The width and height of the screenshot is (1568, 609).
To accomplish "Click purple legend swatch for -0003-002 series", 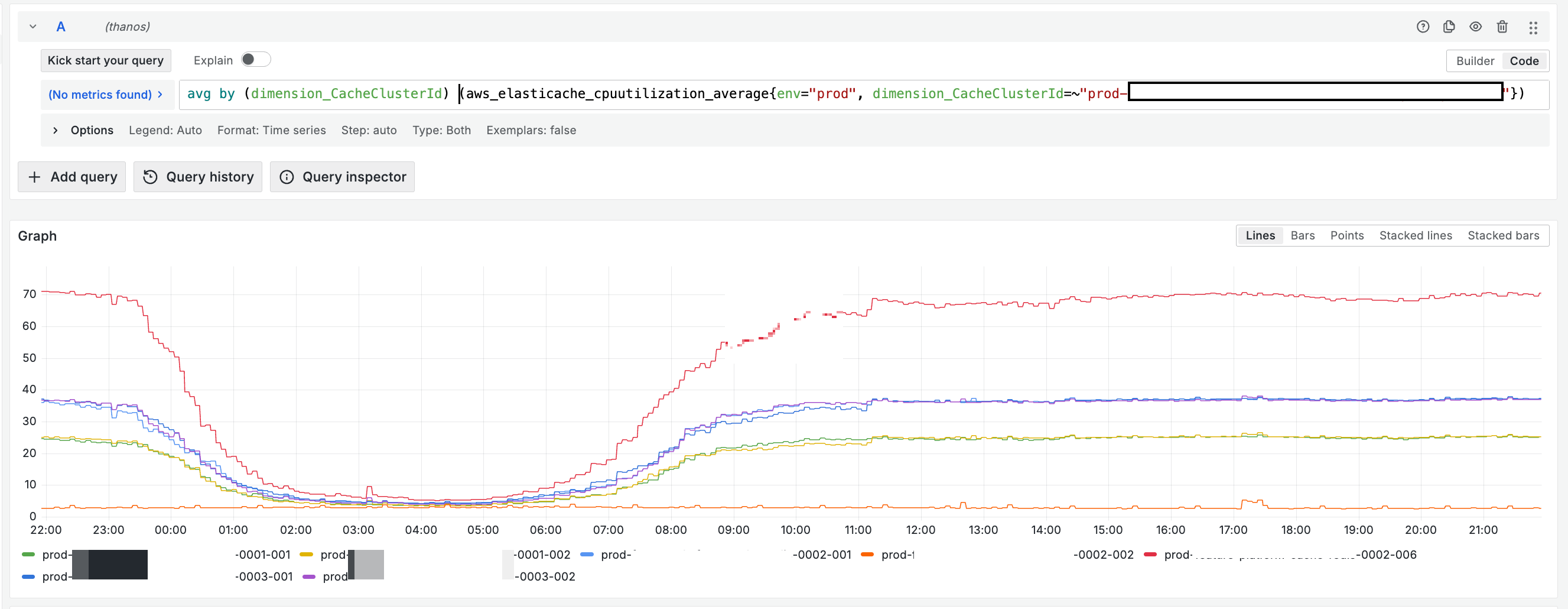I will click(308, 576).
